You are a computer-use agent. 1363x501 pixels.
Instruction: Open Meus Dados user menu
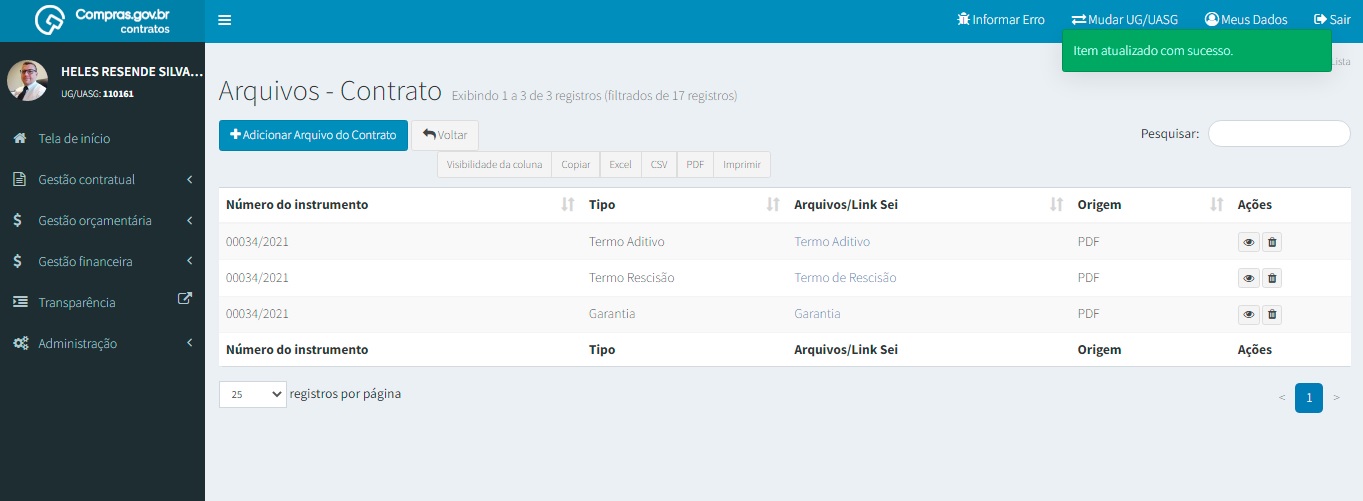[1246, 19]
